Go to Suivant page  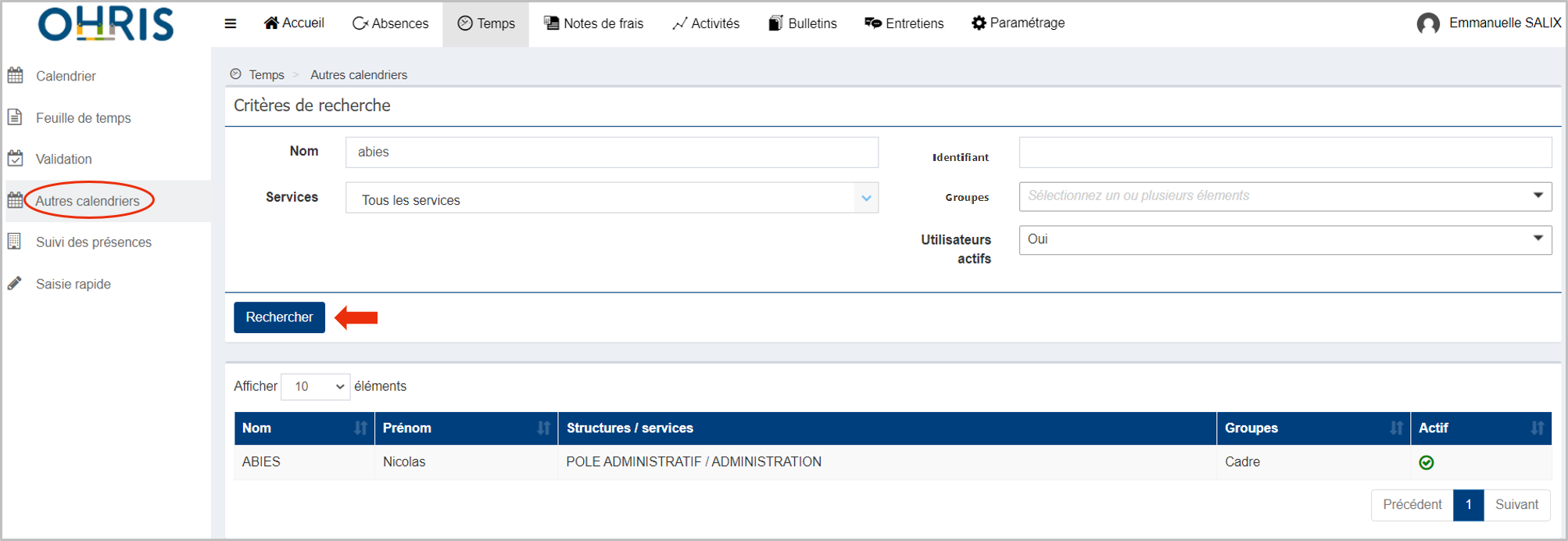[1516, 504]
